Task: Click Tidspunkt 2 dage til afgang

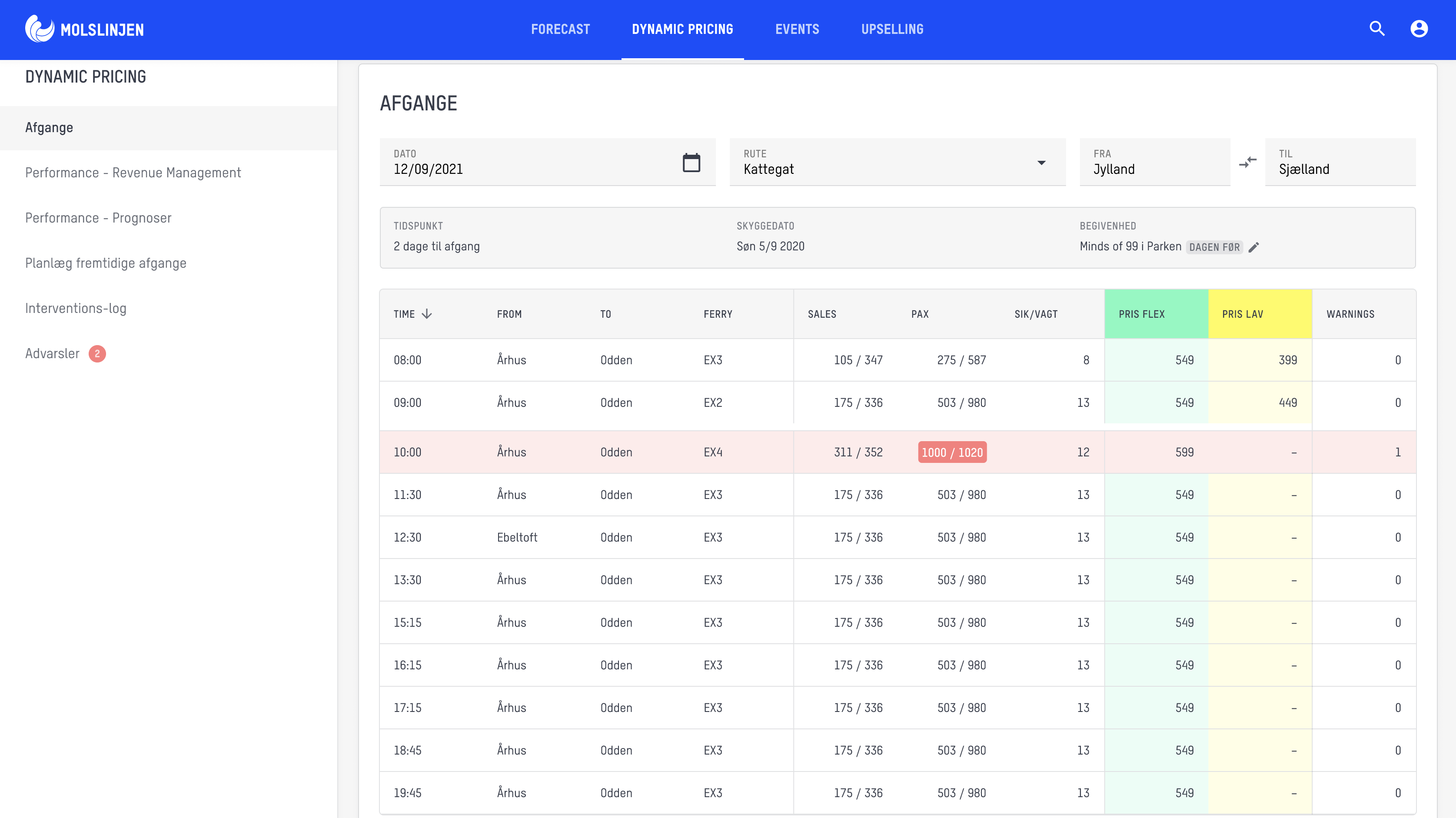Action: pos(436,246)
